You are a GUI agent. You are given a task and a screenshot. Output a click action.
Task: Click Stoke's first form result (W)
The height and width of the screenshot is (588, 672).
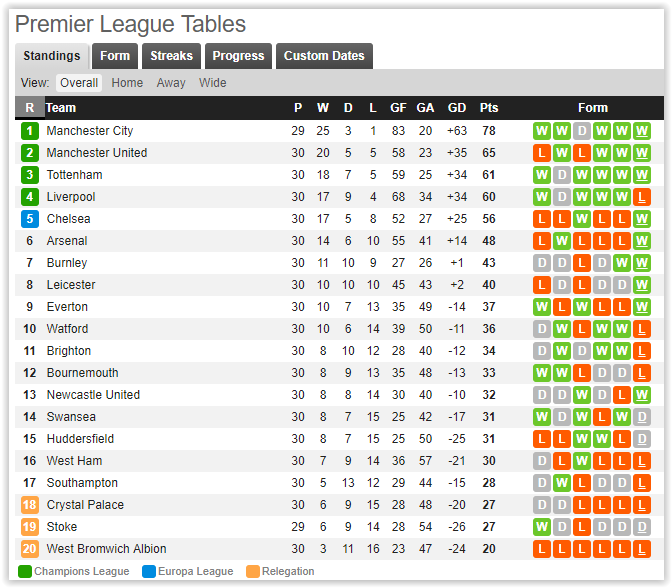[542, 527]
